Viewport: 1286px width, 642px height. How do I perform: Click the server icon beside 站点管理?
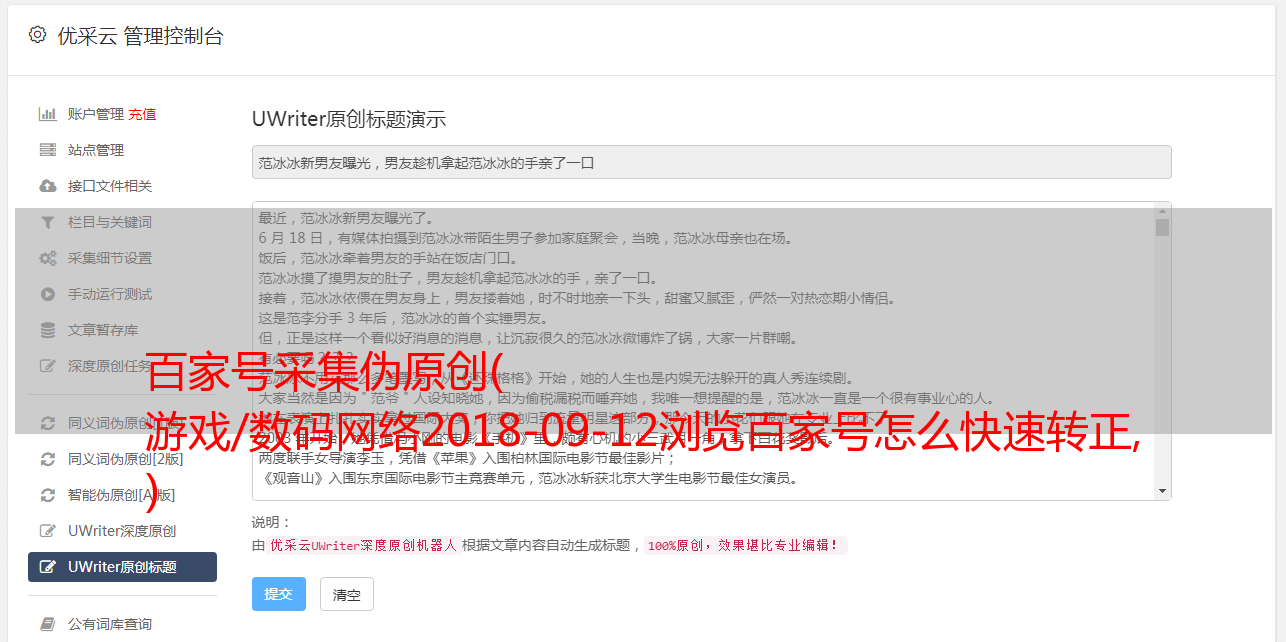(x=47, y=150)
